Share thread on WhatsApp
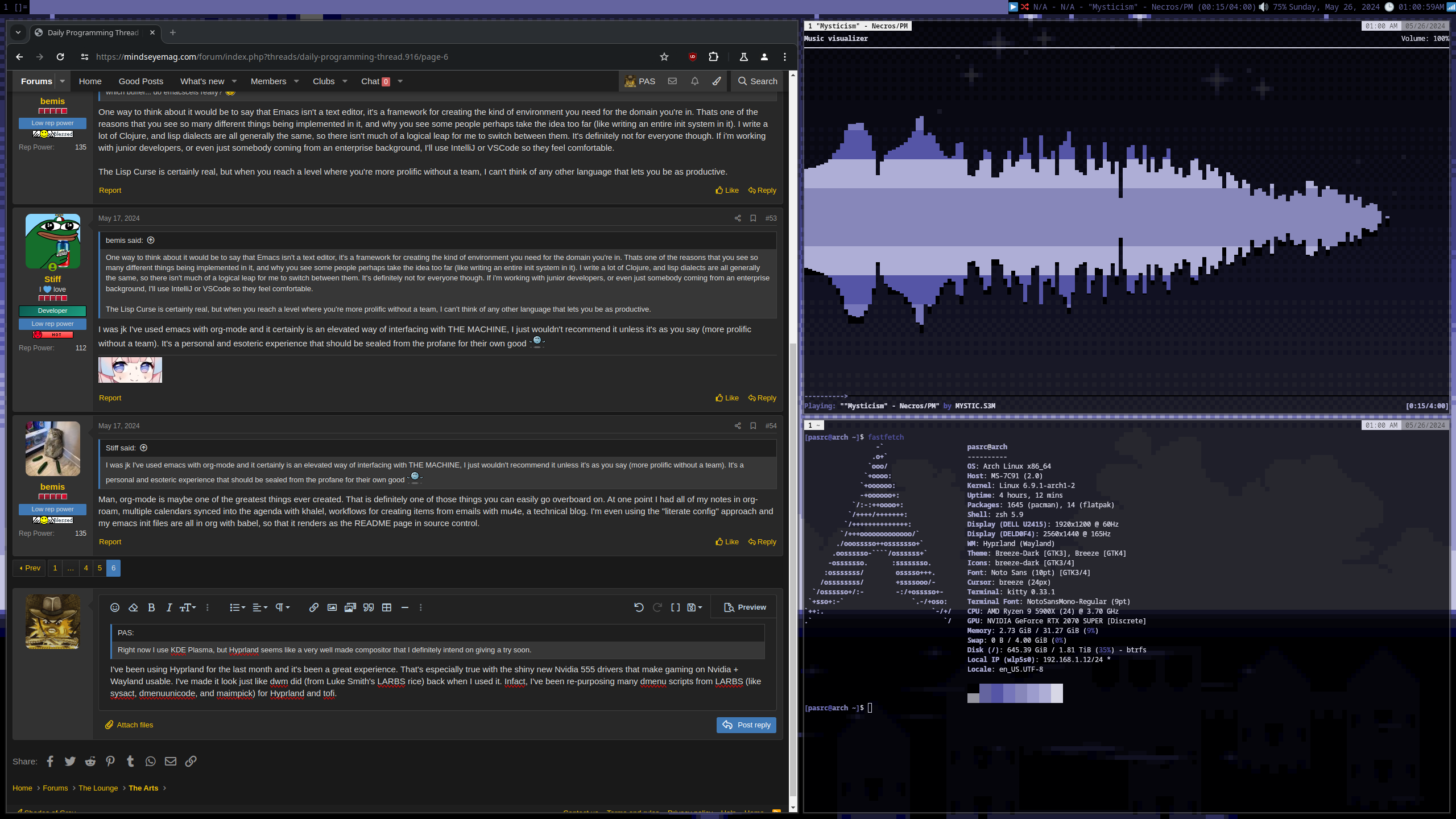The image size is (1456, 819). [151, 762]
